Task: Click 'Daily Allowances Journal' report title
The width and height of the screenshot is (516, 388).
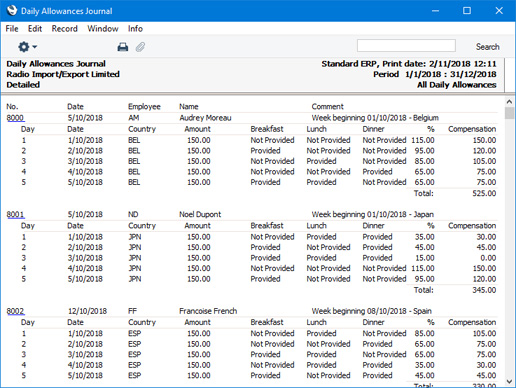Action: tap(56, 64)
